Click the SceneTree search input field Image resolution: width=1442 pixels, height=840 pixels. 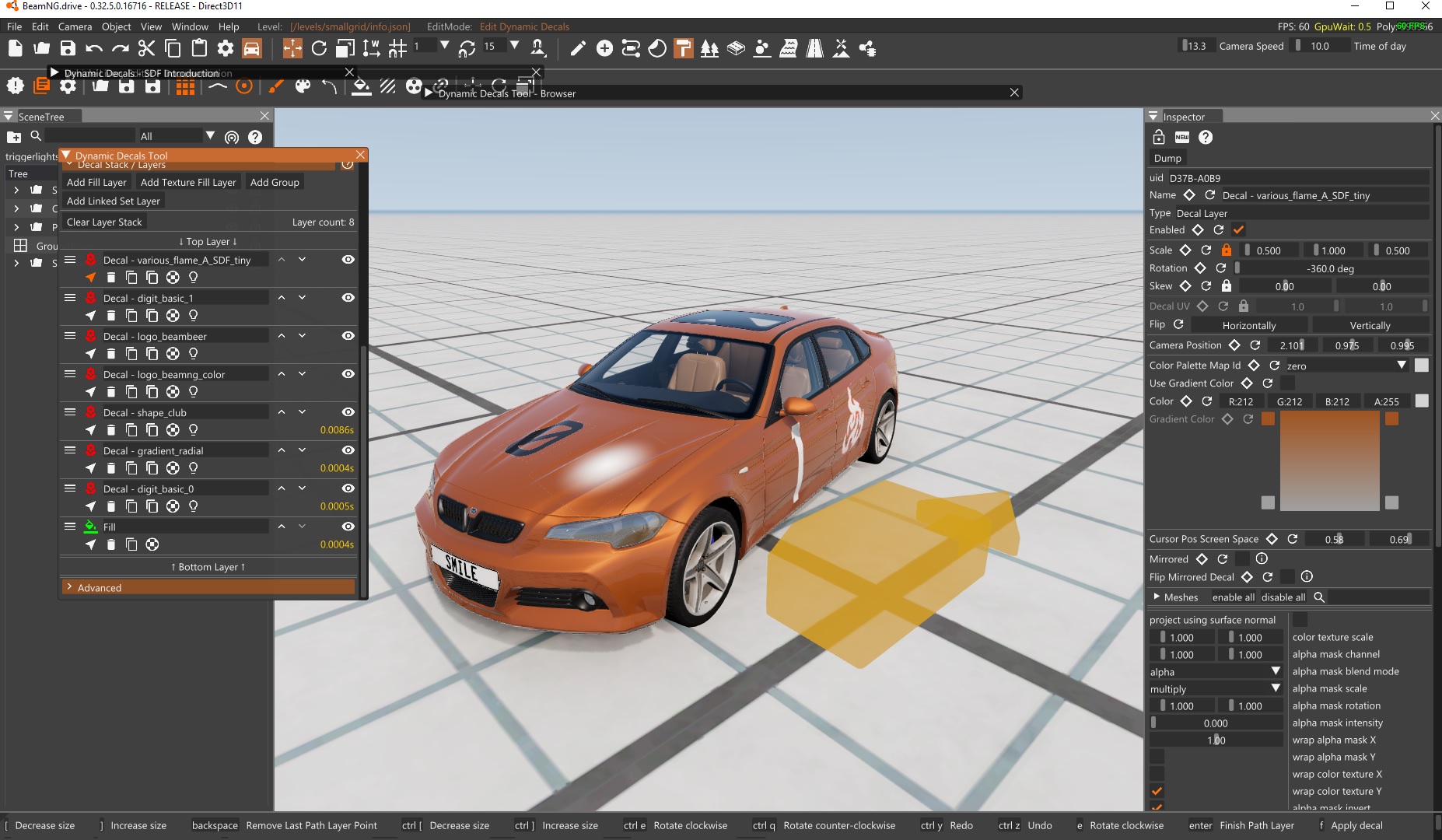pyautogui.click(x=89, y=136)
